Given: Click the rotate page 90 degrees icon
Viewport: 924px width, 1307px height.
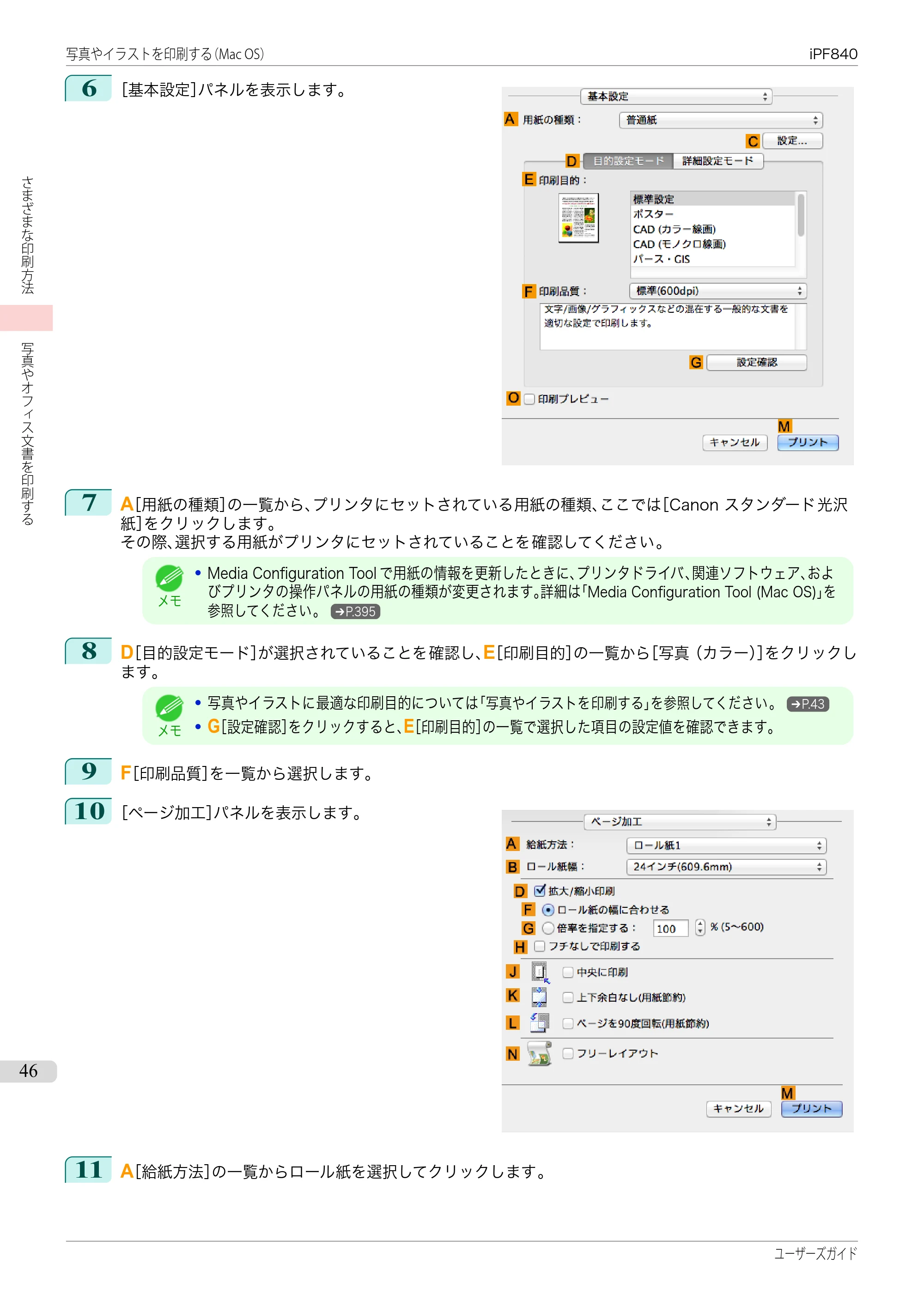Looking at the screenshot, I should 540,1023.
